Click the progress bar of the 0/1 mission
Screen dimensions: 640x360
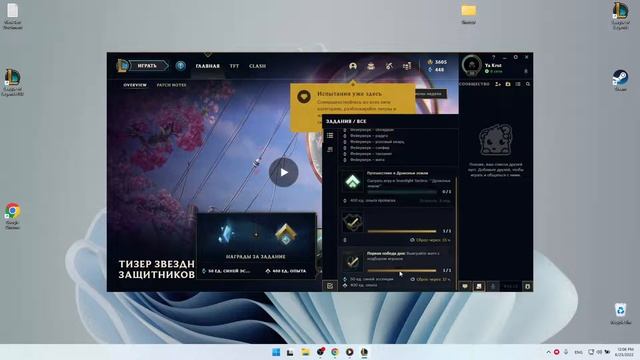pos(402,192)
